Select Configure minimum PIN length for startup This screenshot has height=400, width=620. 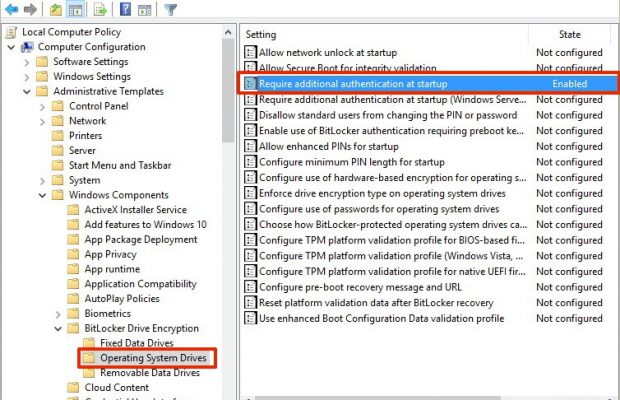[x=351, y=162]
